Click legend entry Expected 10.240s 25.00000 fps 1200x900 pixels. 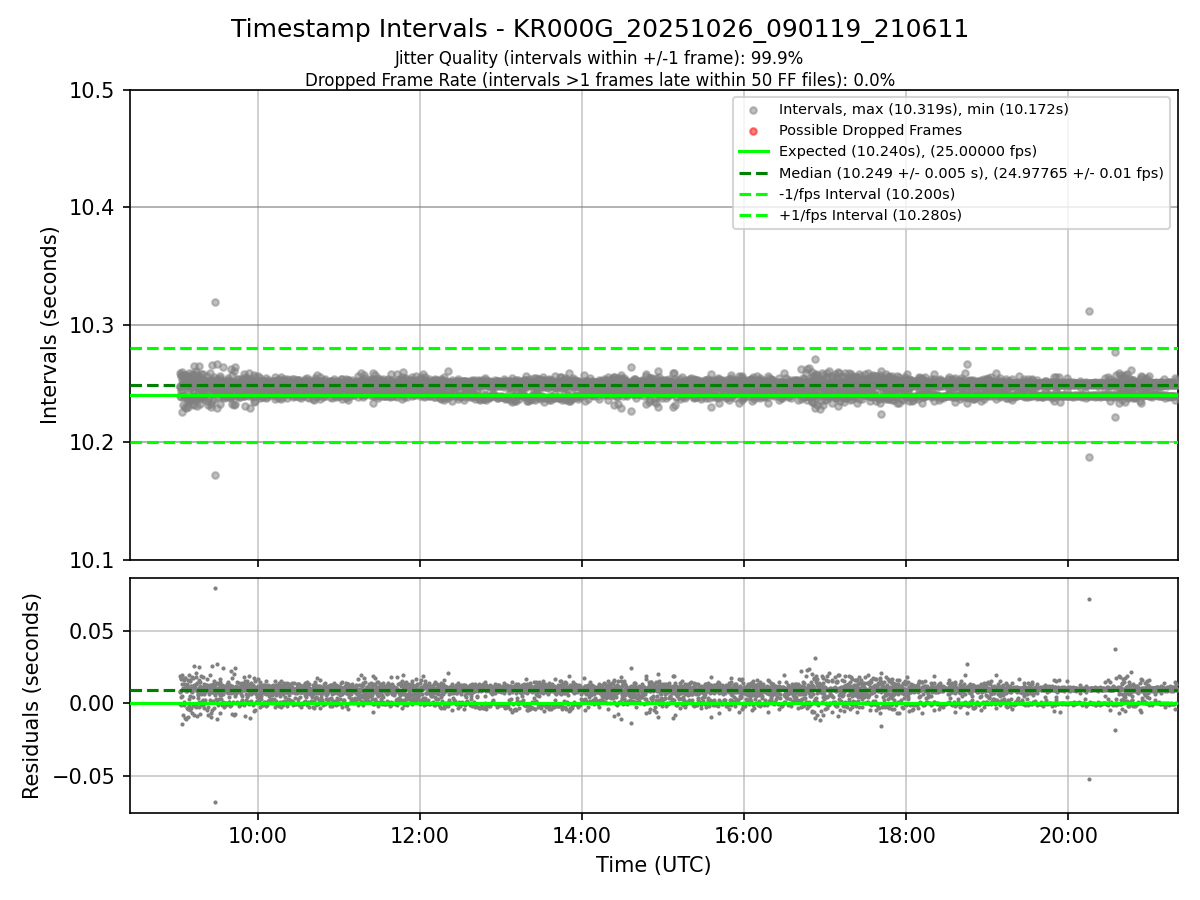908,151
